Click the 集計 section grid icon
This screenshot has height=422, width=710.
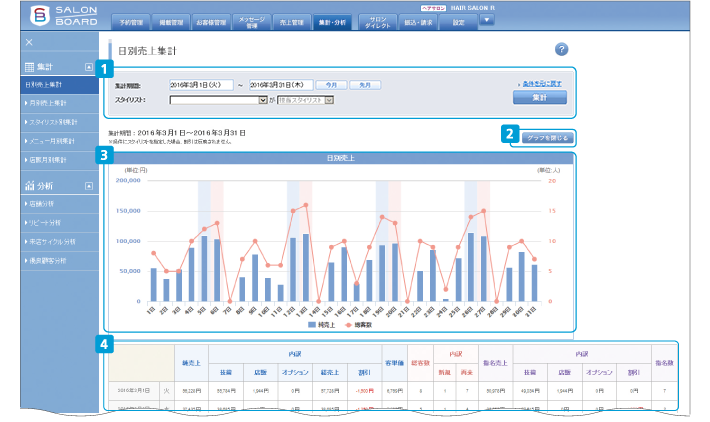click(30, 67)
